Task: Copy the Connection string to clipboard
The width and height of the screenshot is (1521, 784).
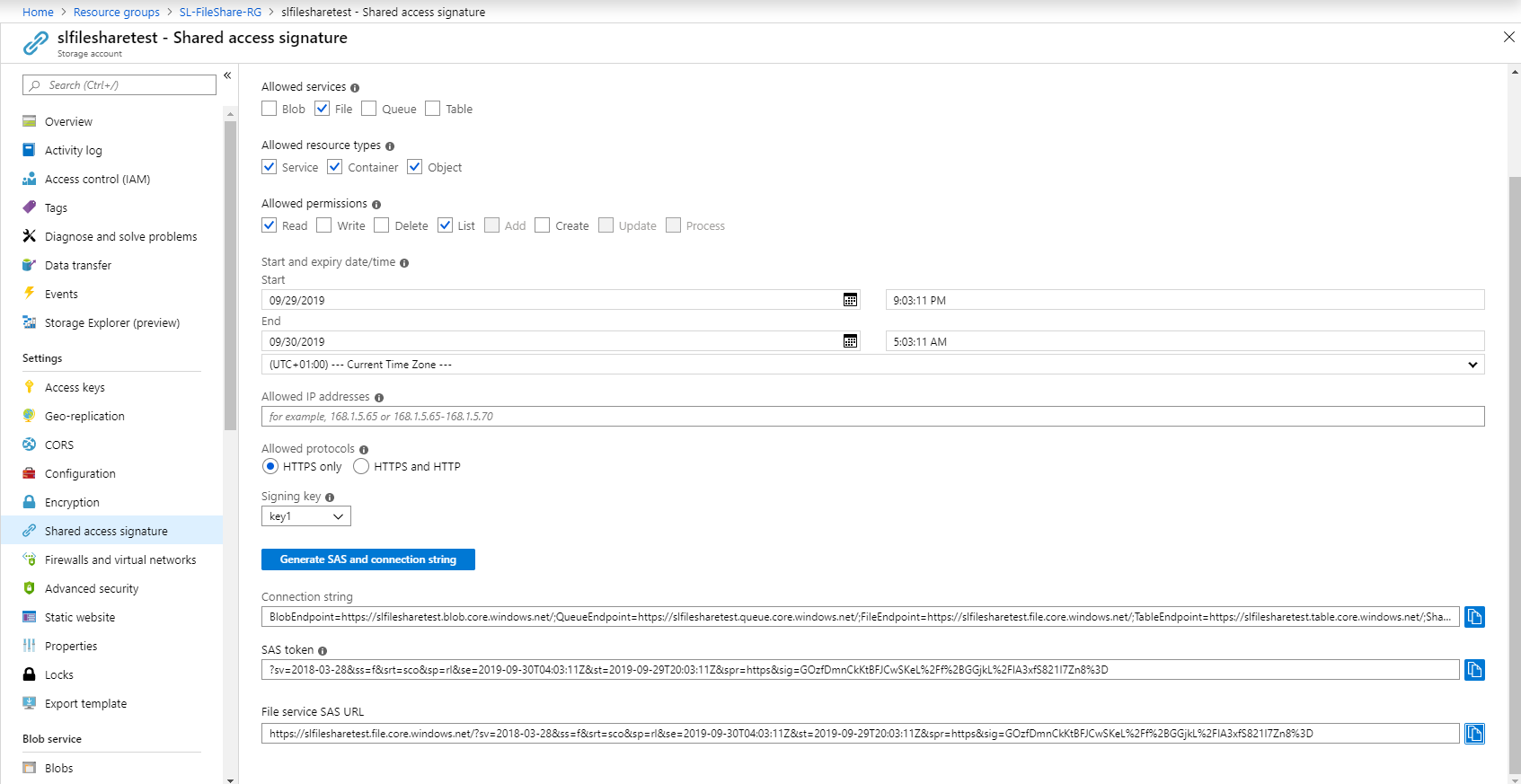Action: pyautogui.click(x=1474, y=617)
